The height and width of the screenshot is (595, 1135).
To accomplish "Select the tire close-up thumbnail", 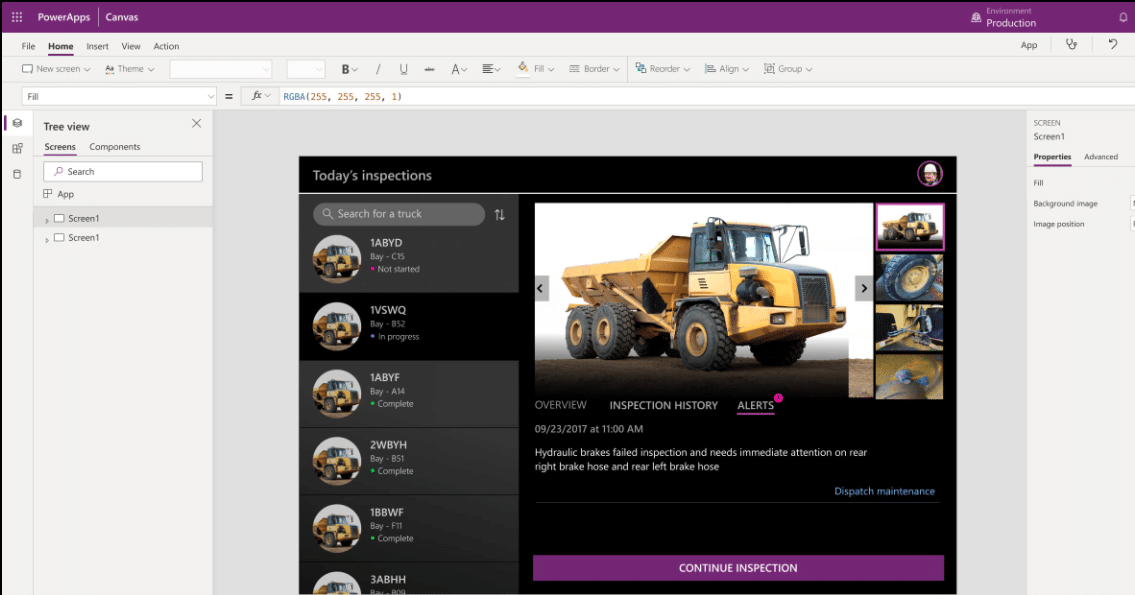I will (x=909, y=277).
